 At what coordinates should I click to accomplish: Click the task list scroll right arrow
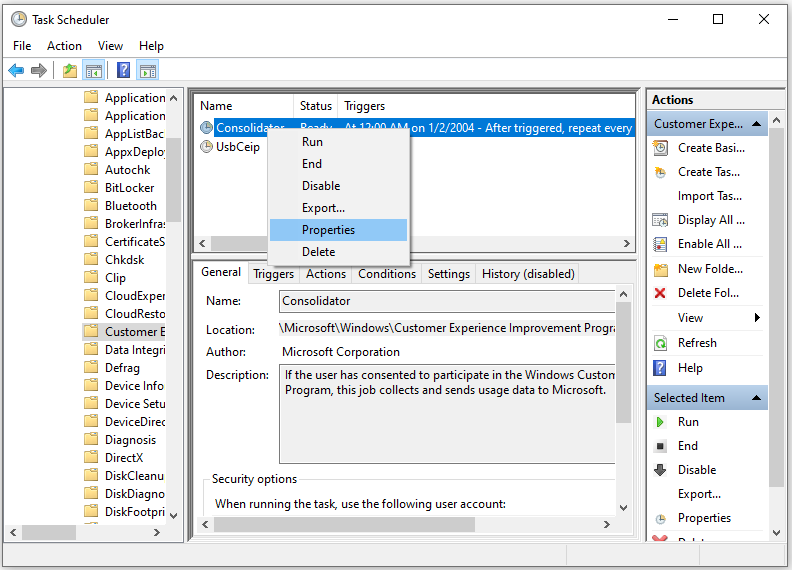(627, 244)
